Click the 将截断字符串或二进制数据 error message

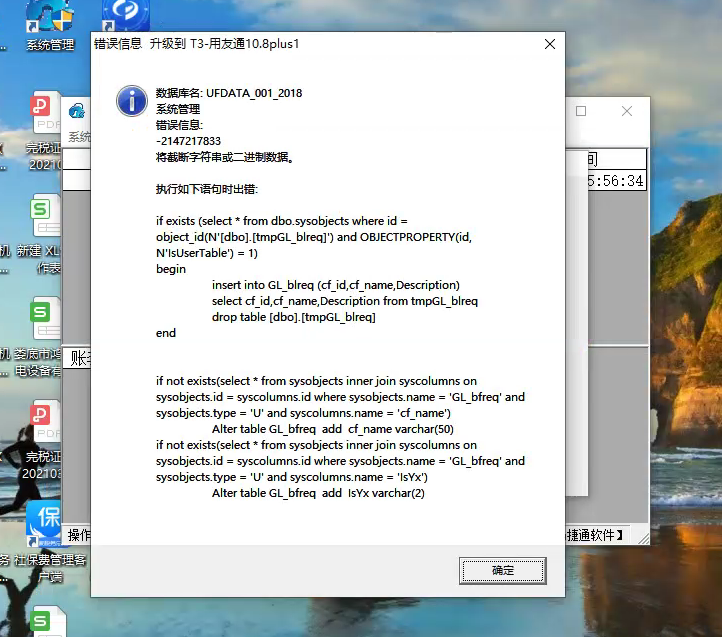(225, 157)
